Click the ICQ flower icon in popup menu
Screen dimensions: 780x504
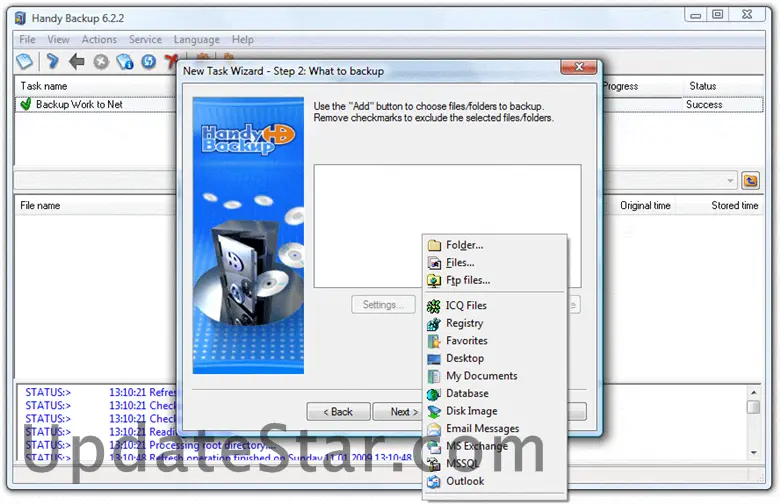(x=434, y=306)
